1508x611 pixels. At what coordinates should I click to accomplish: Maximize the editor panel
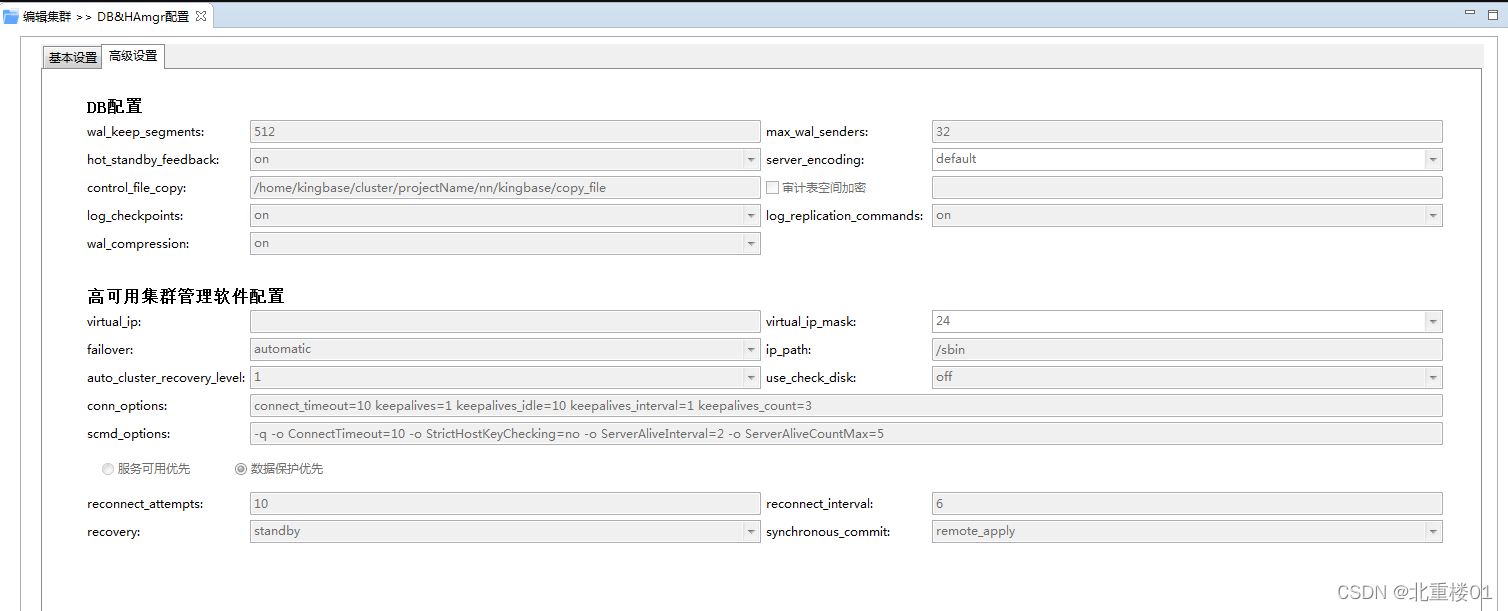pyautogui.click(x=1493, y=14)
